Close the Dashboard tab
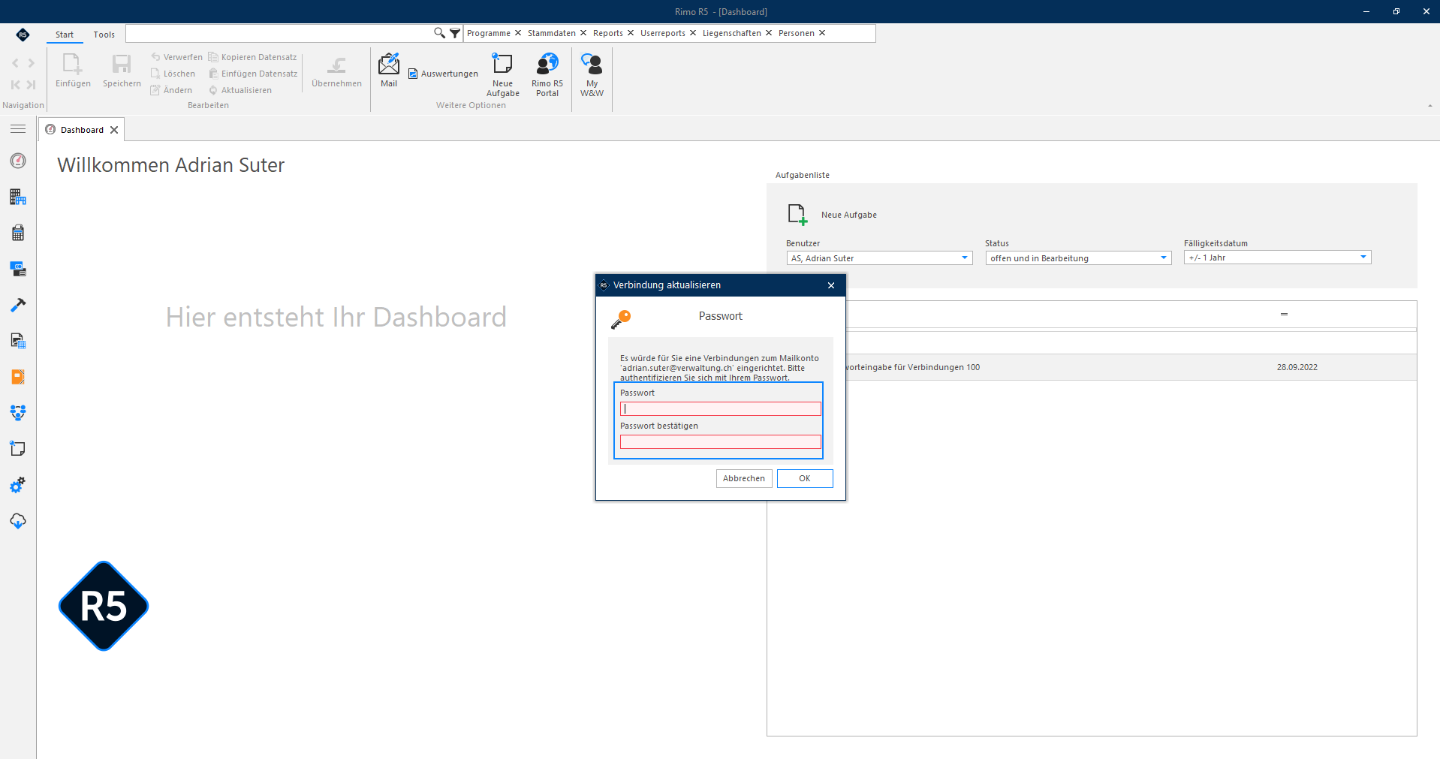Screen dimensions: 1440x759 (114, 130)
